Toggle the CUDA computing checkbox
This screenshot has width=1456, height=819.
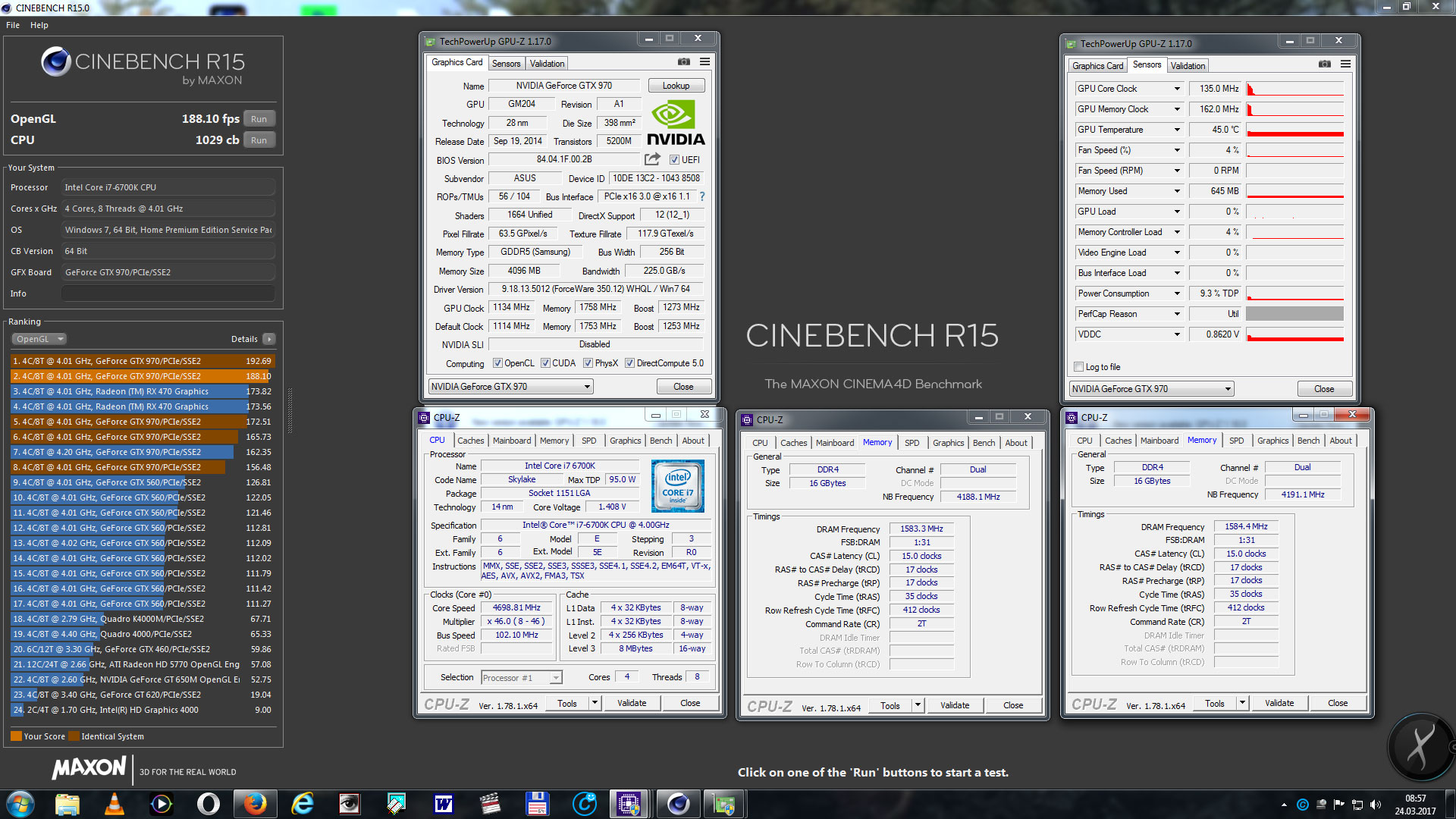pos(545,363)
